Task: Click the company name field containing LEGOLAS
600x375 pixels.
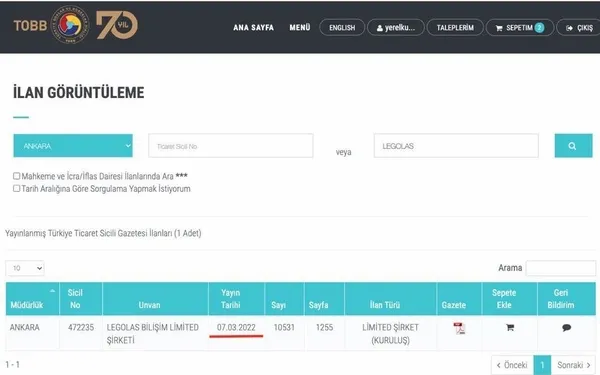Action: pyautogui.click(x=456, y=146)
